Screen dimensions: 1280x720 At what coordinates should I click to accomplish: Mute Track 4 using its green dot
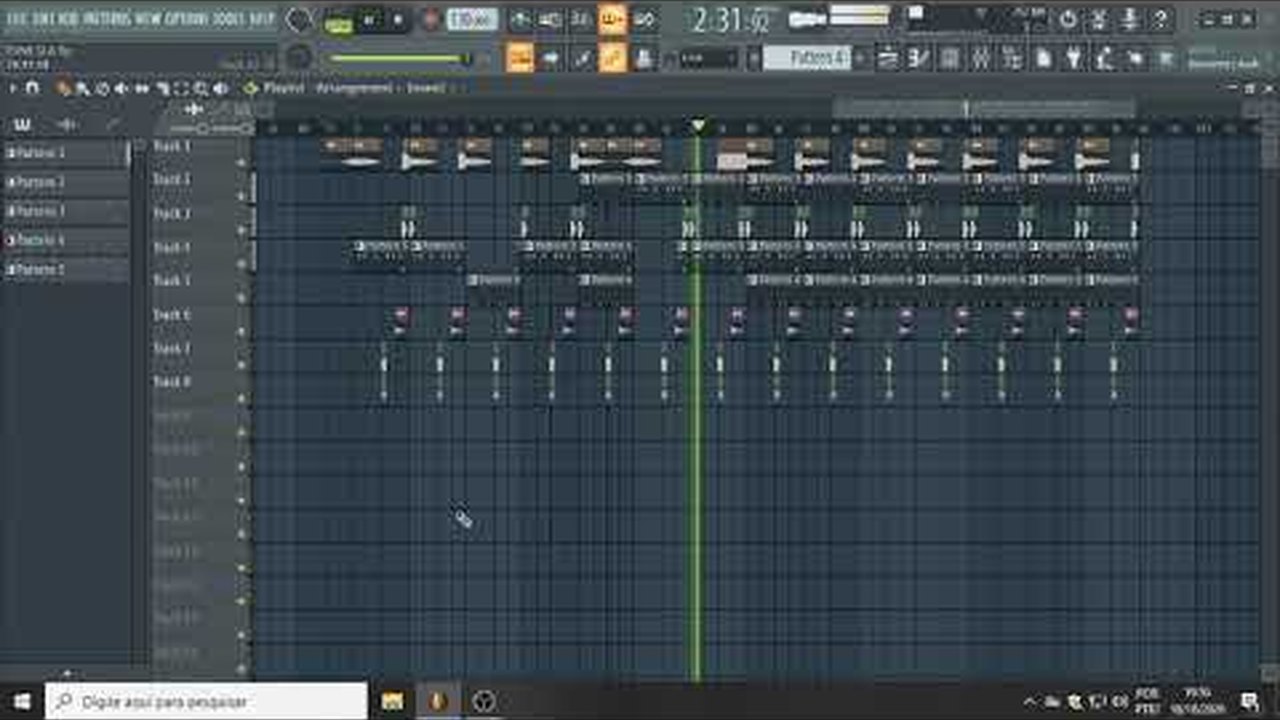241,264
